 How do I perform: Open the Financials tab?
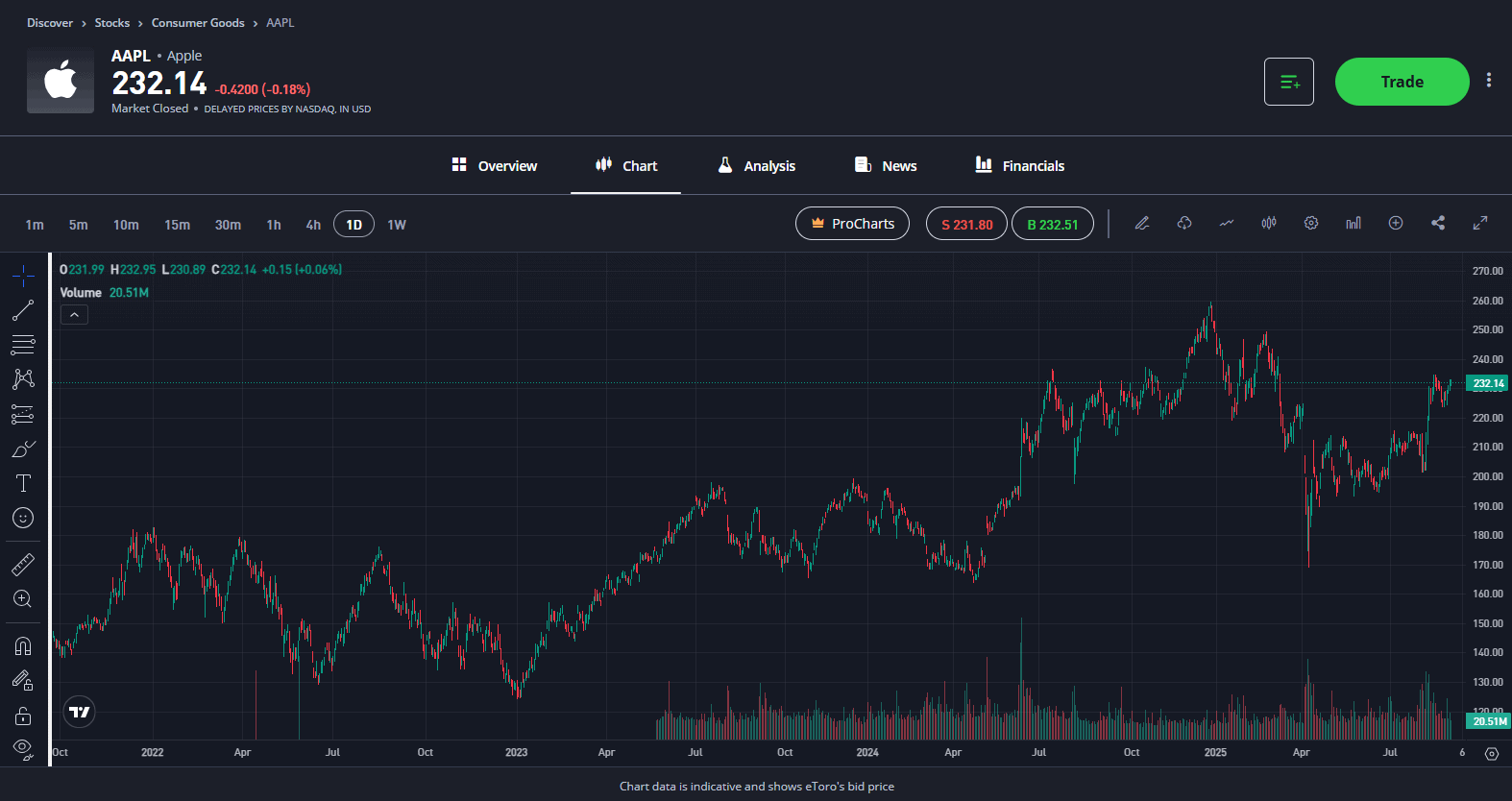[x=1019, y=165]
